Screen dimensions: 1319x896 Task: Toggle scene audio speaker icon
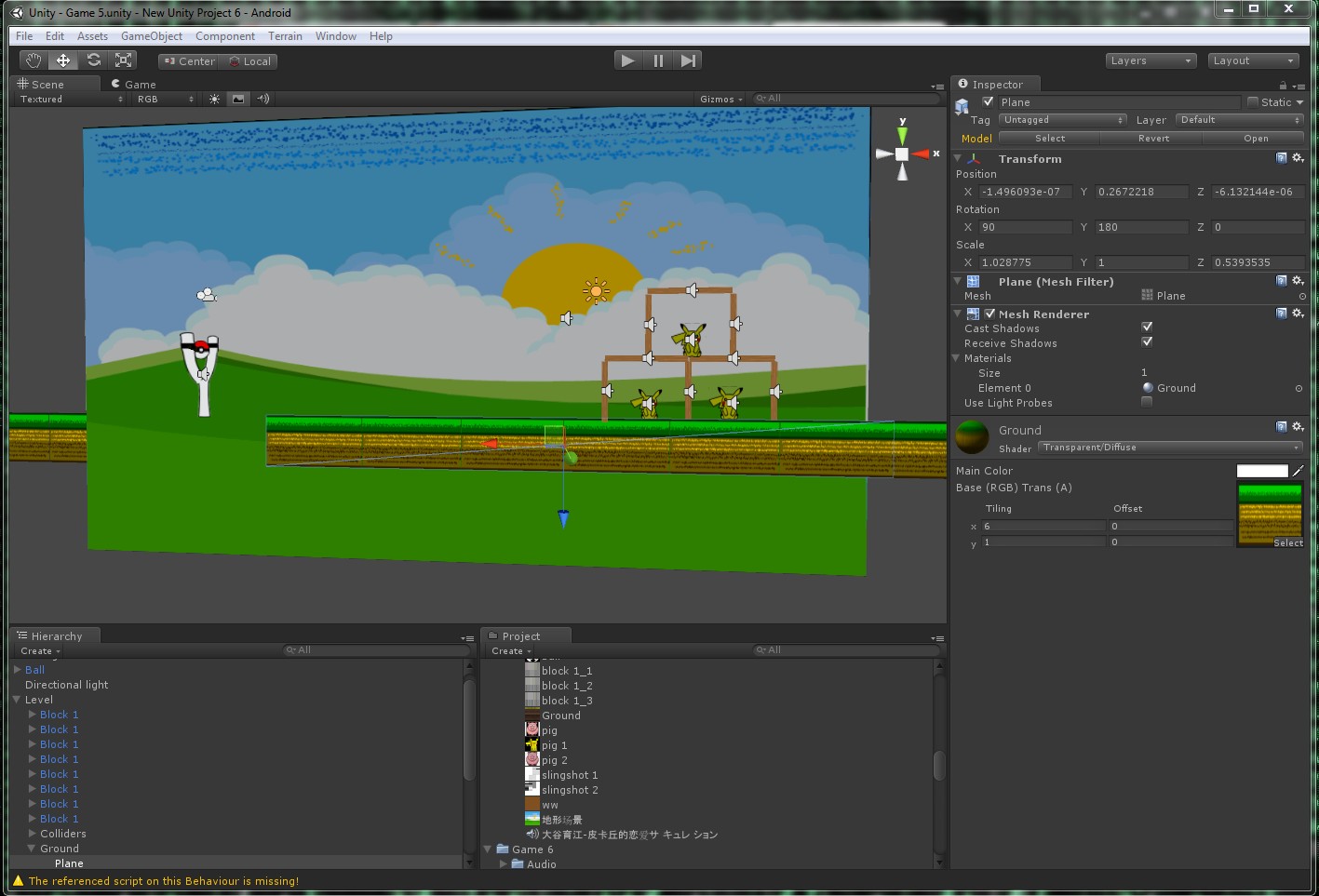(262, 99)
